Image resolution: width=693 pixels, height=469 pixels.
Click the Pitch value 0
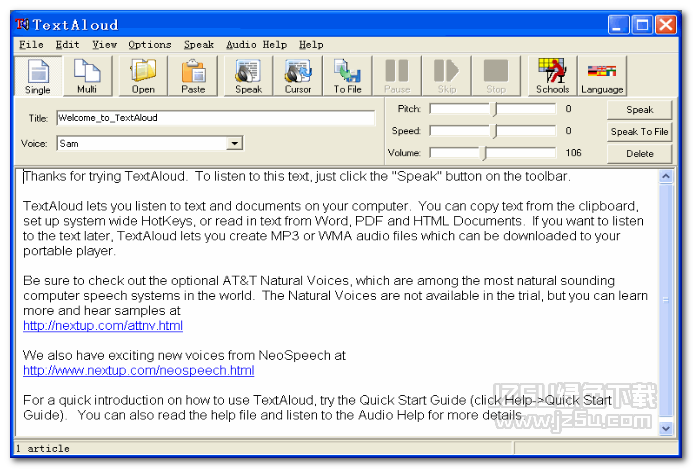pyautogui.click(x=568, y=109)
